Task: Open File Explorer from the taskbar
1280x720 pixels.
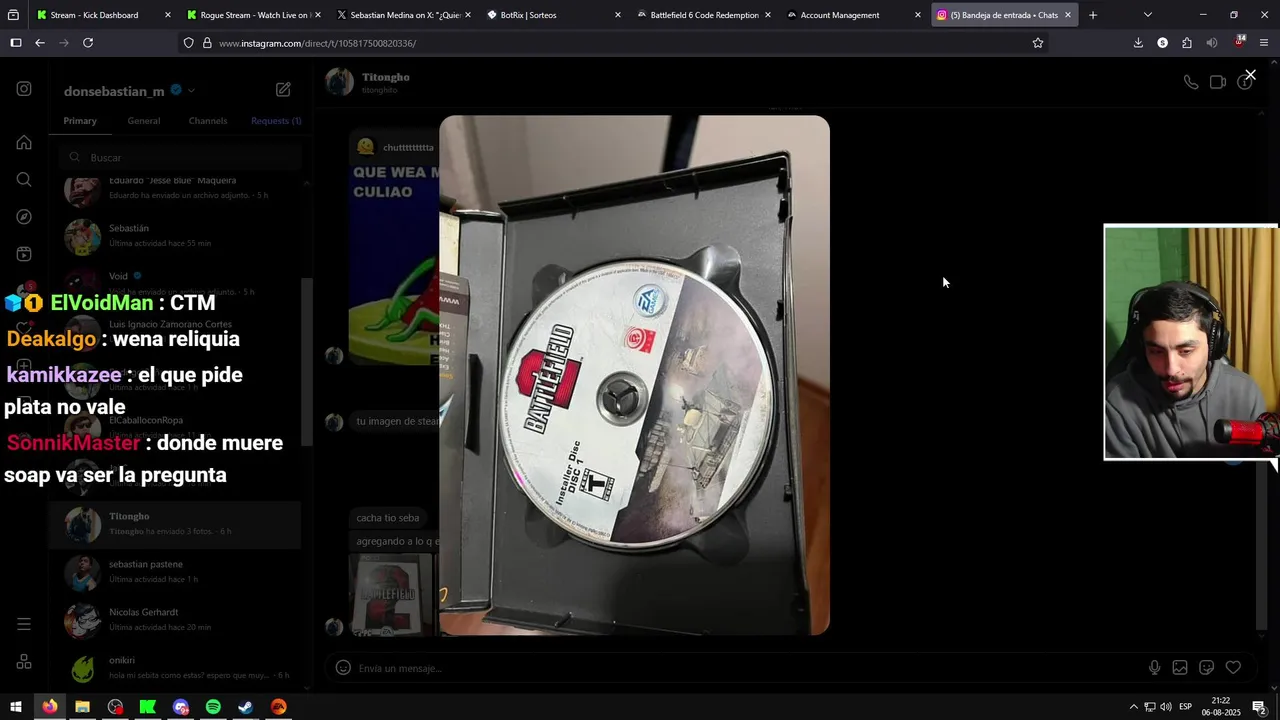Action: pos(82,707)
